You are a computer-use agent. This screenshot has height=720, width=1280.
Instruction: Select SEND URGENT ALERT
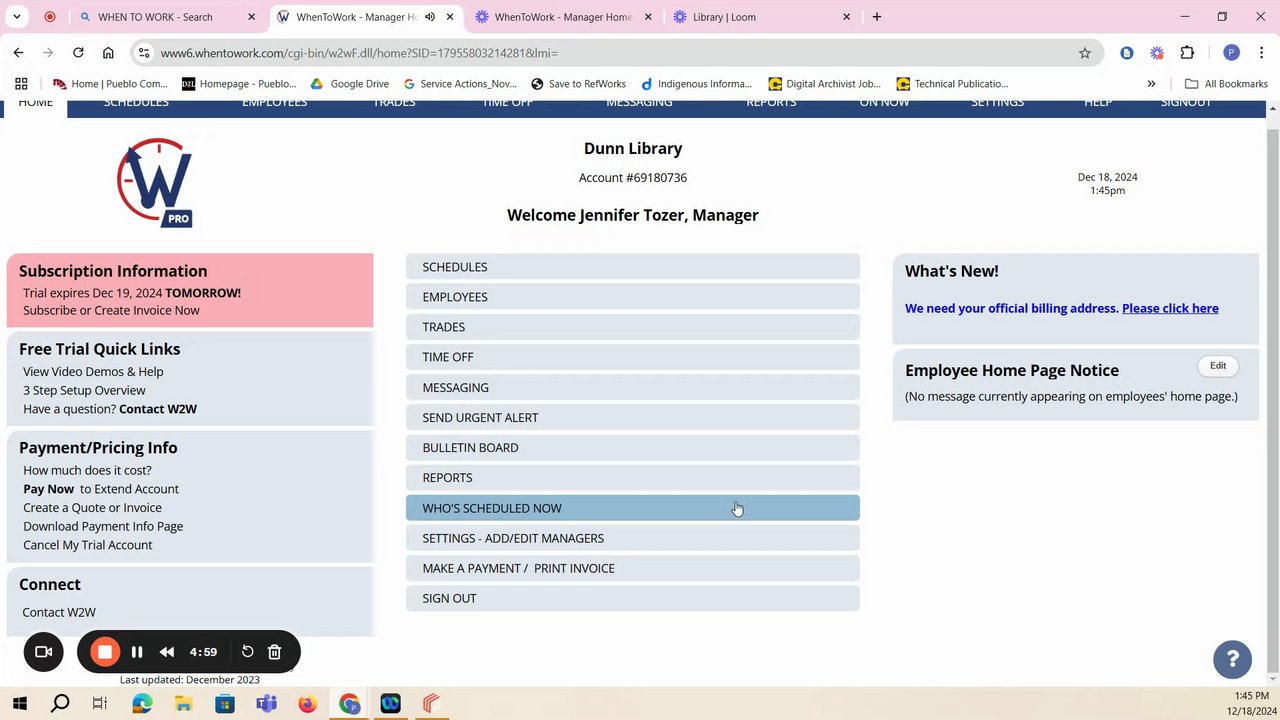pyautogui.click(x=632, y=417)
